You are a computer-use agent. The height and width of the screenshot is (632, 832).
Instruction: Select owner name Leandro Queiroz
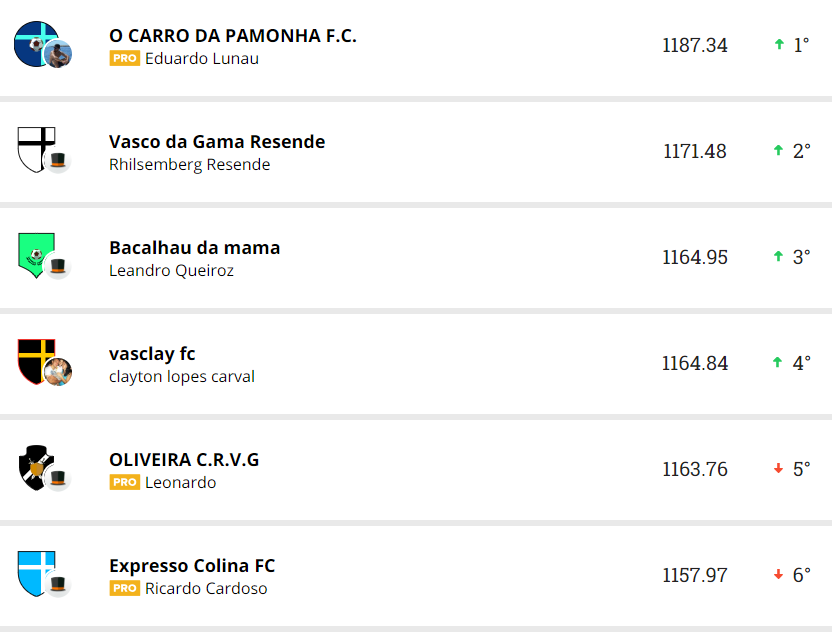click(171, 271)
